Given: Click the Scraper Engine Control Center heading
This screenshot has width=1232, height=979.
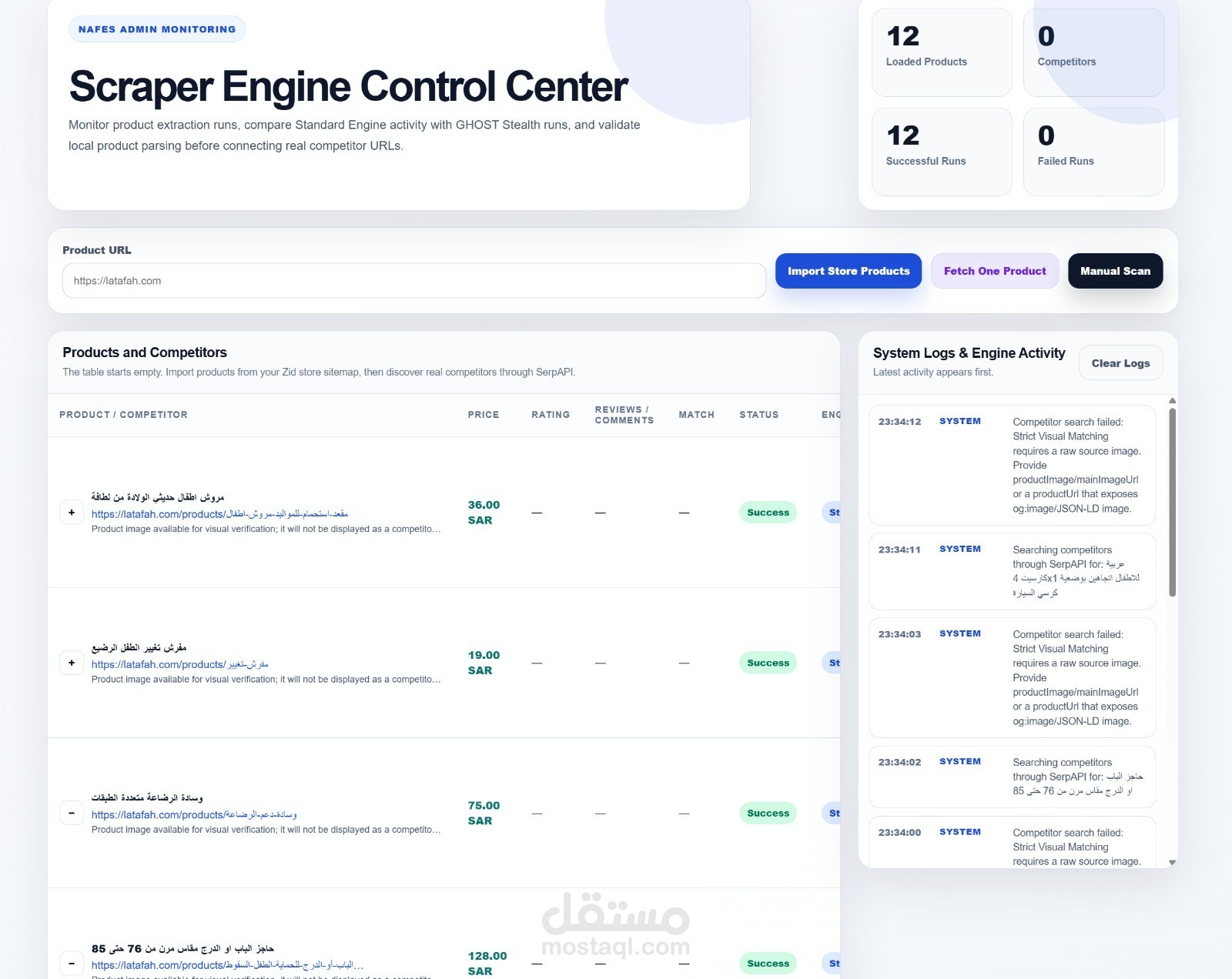Looking at the screenshot, I should tap(348, 86).
